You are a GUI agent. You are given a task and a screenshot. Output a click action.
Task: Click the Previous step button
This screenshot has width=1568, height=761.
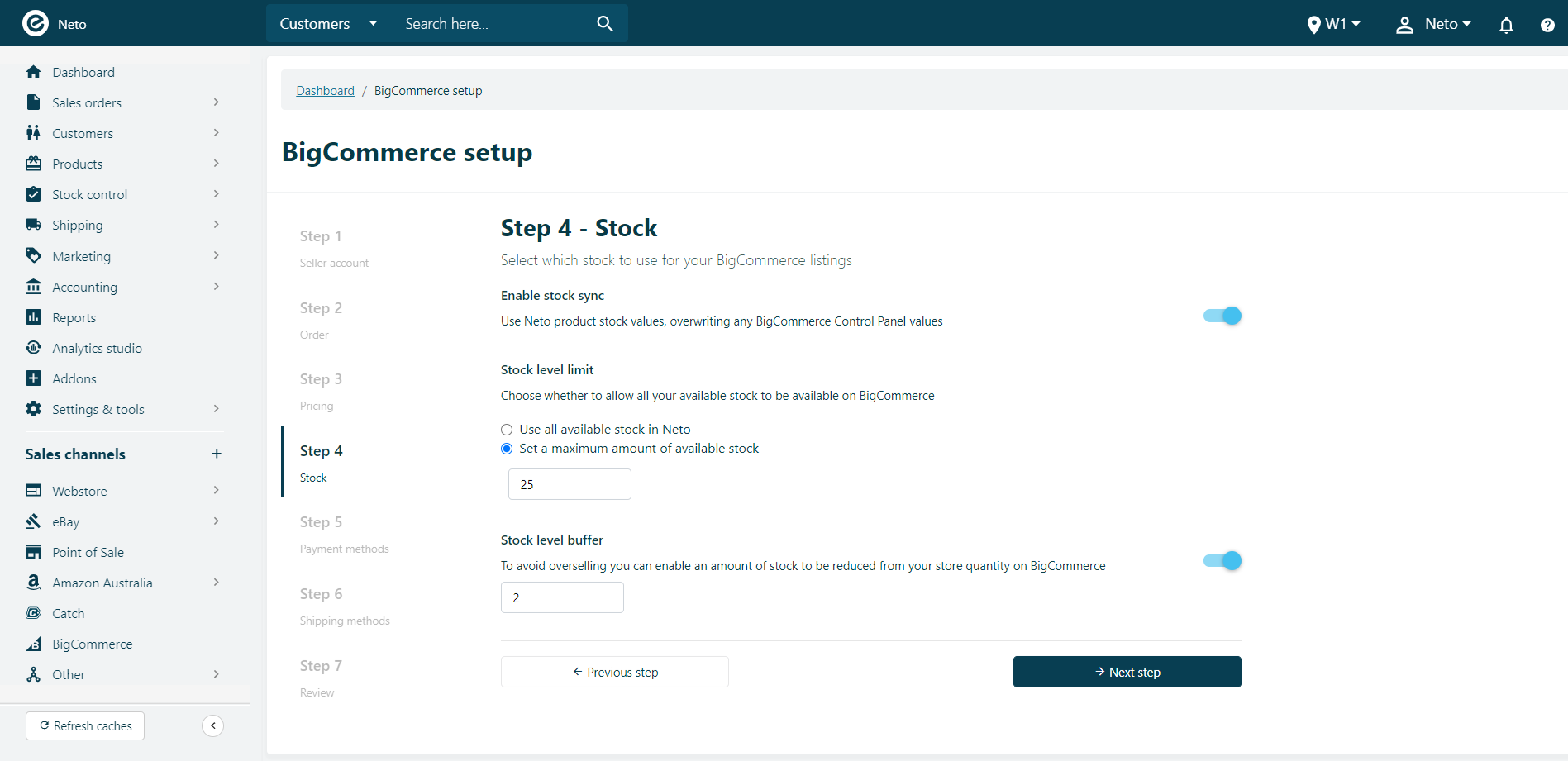pos(614,672)
